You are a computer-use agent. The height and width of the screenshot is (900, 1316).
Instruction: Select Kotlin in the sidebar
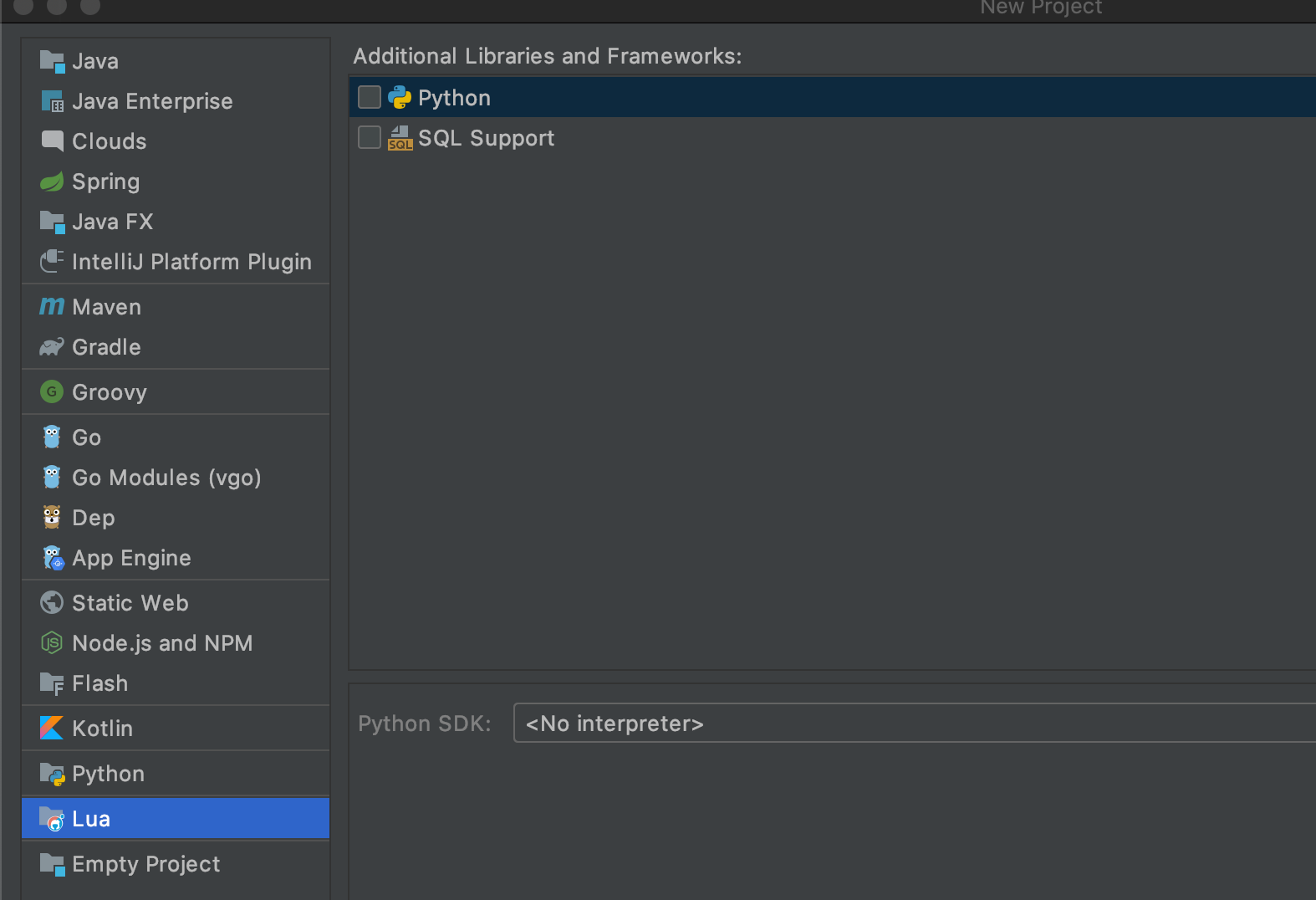tap(176, 729)
